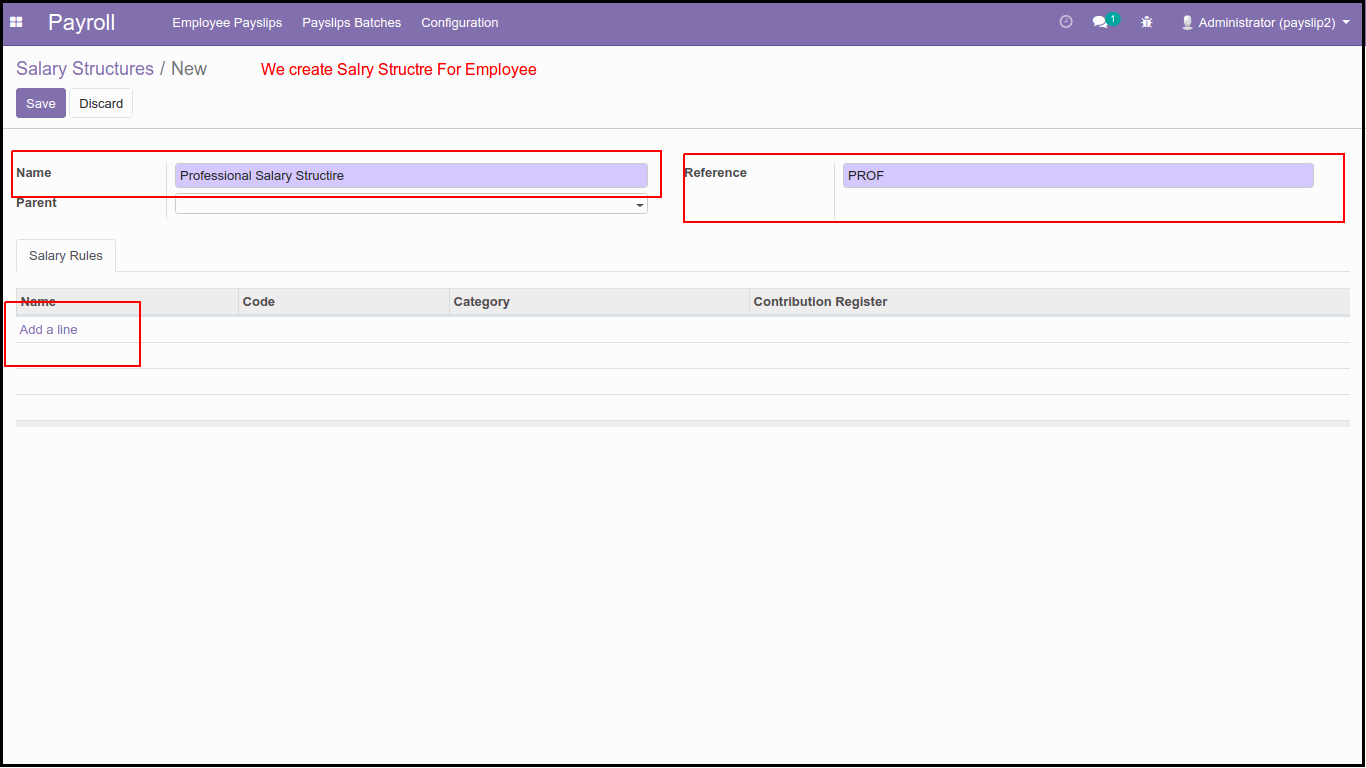Save the new salary structure

point(41,103)
